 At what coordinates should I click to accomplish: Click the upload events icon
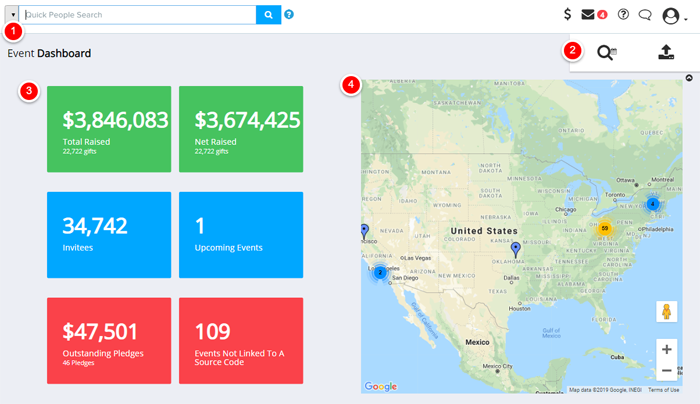click(666, 52)
